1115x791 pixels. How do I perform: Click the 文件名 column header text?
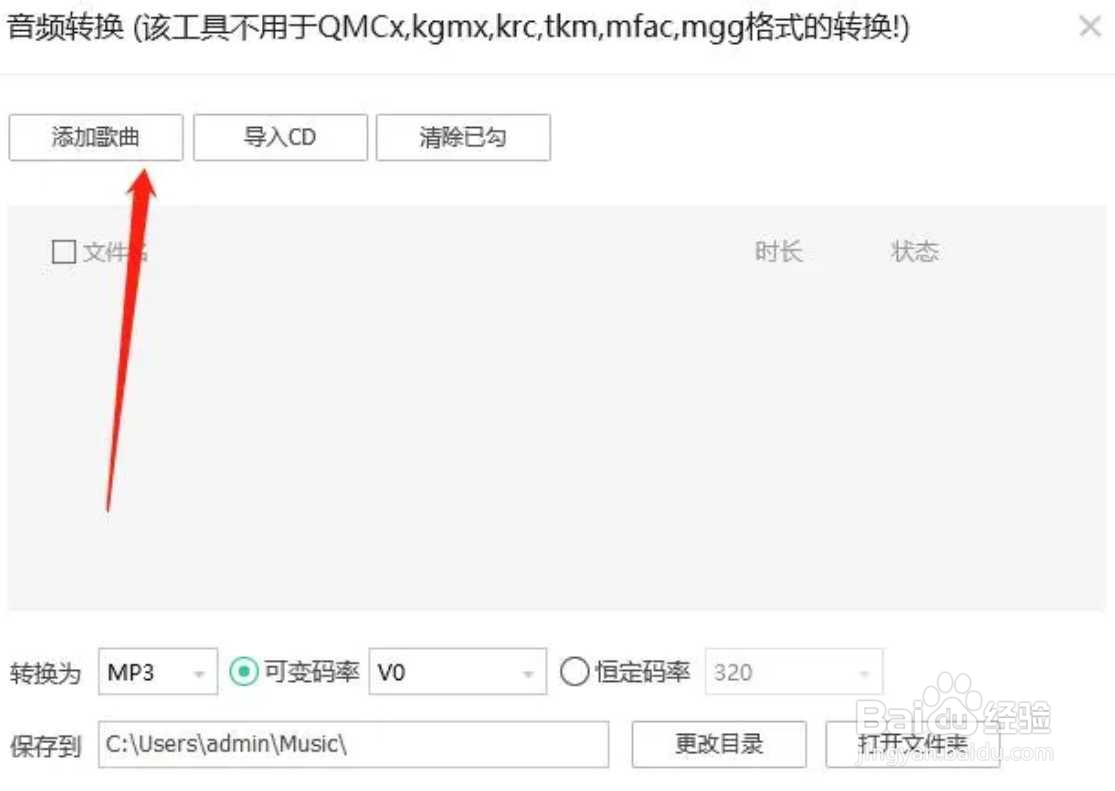(x=115, y=252)
